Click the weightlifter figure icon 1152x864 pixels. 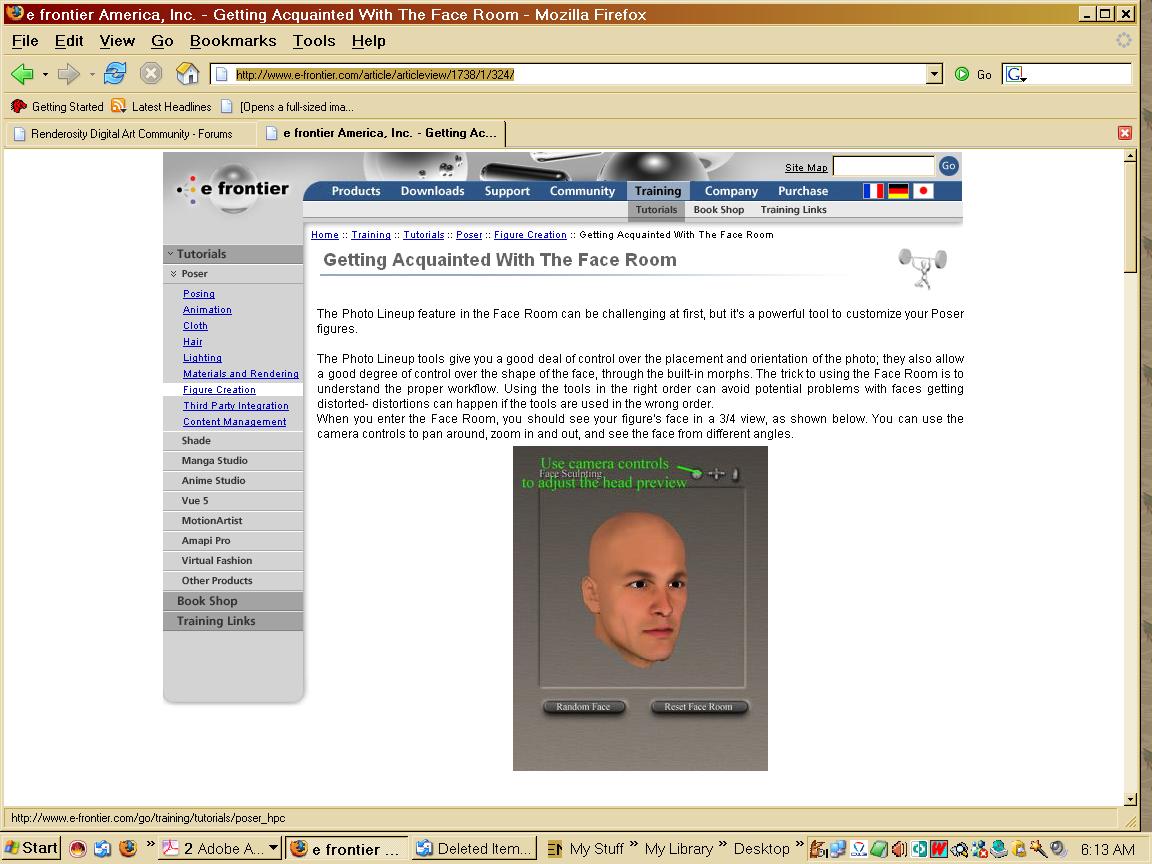coord(923,269)
